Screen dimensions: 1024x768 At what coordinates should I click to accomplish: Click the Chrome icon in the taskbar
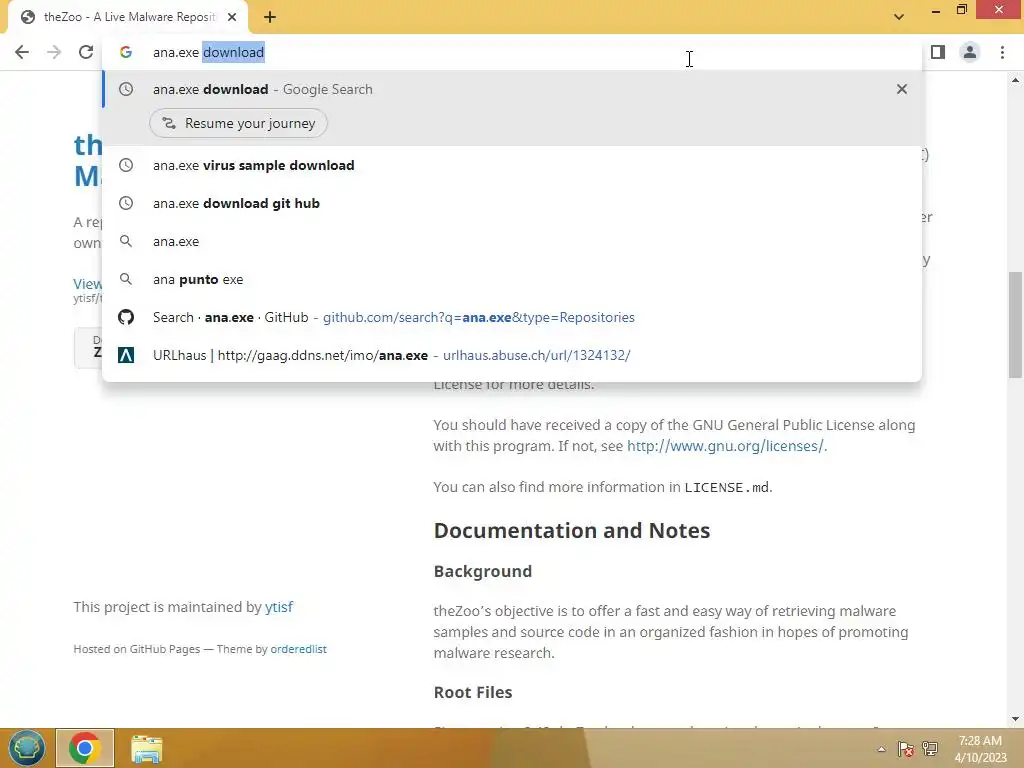pyautogui.click(x=85, y=748)
